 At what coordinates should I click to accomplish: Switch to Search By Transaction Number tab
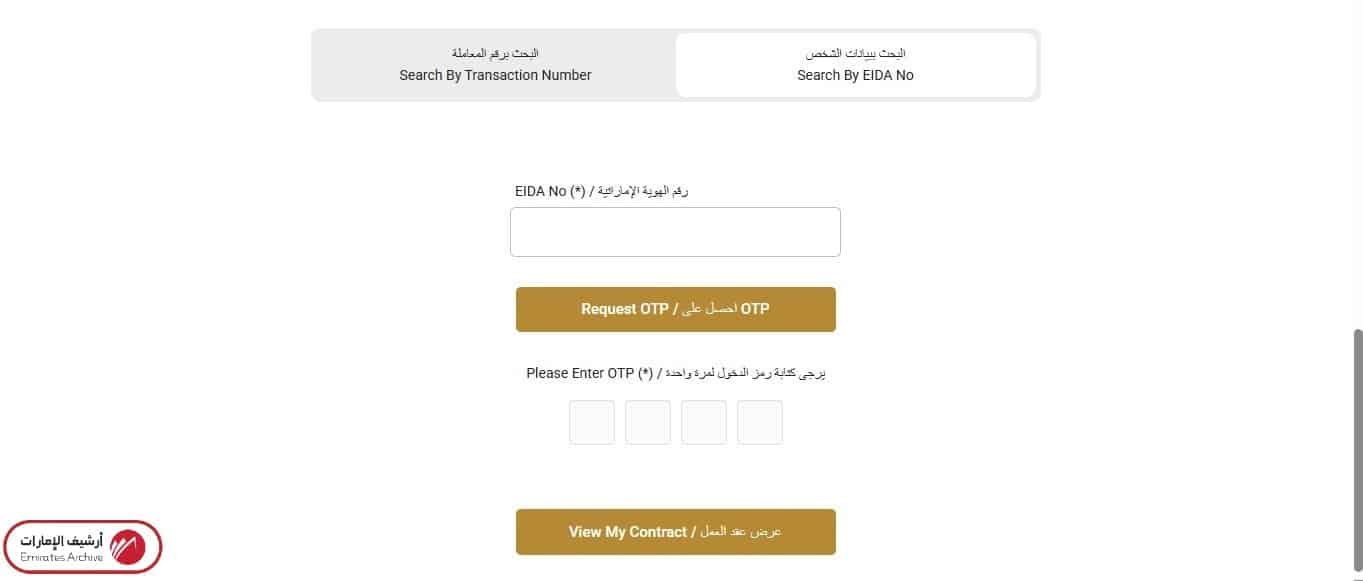(495, 65)
